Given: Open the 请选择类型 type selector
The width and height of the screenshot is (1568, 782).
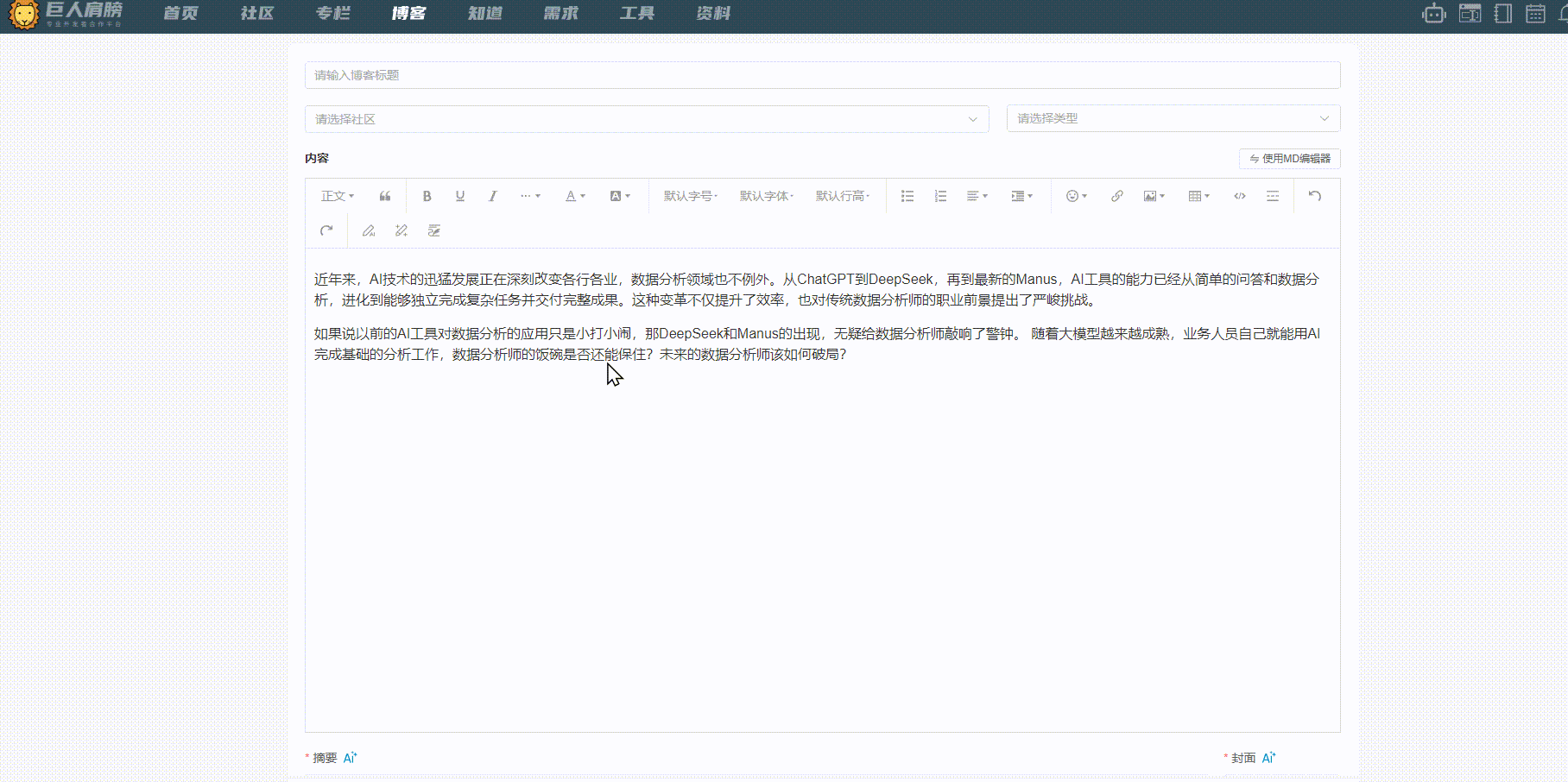Looking at the screenshot, I should [1173, 118].
